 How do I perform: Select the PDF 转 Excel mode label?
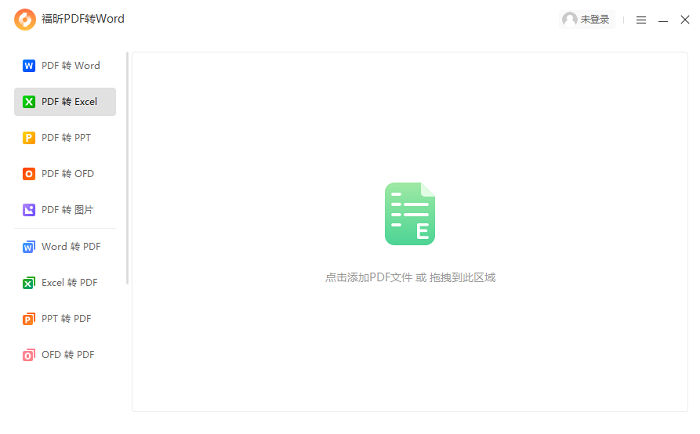69,102
